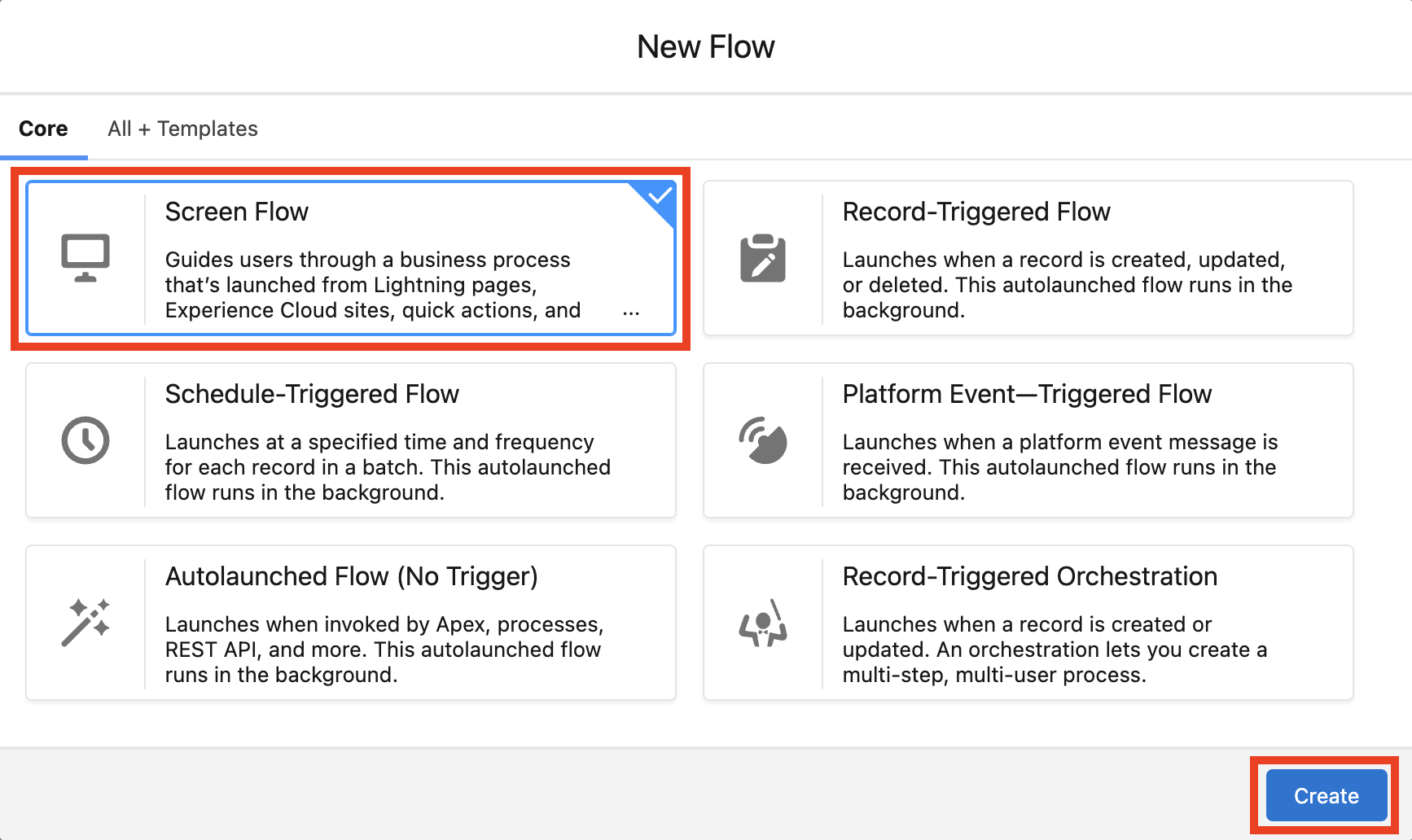1412x840 pixels.
Task: Click the Autolaunched Flow magic wand icon
Action: tap(86, 623)
